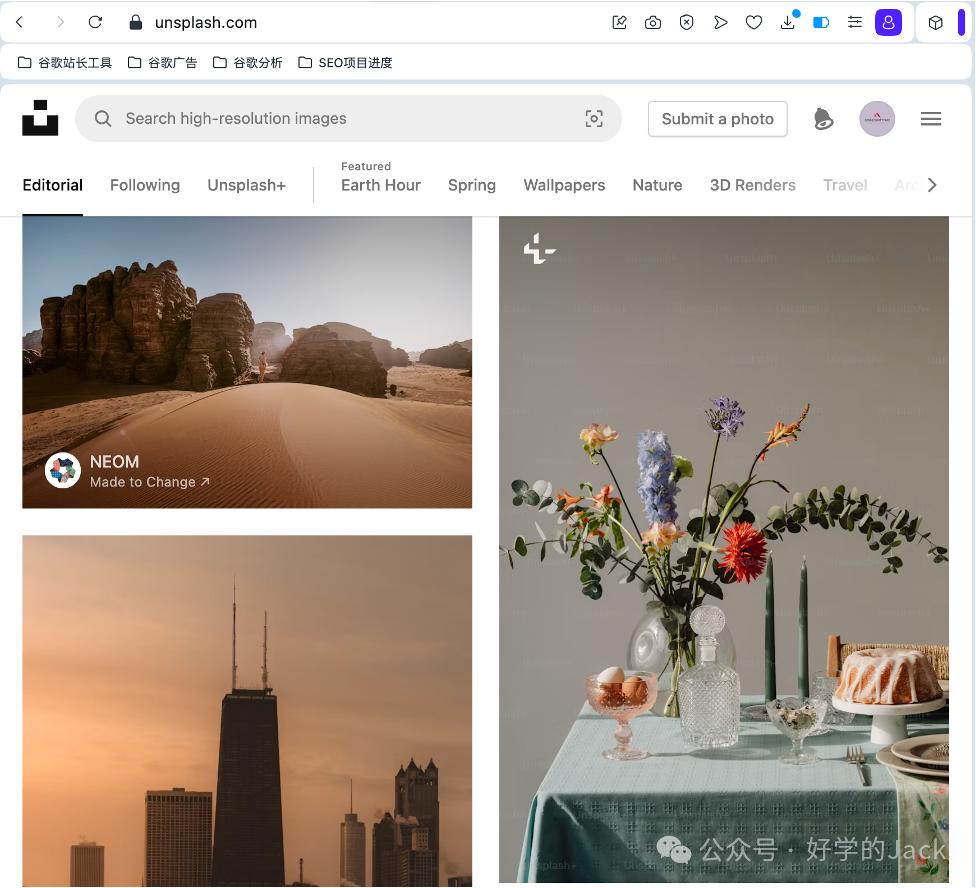Viewport: 976px width, 888px height.
Task: Select the Wallpapers topic tab
Action: coord(564,185)
